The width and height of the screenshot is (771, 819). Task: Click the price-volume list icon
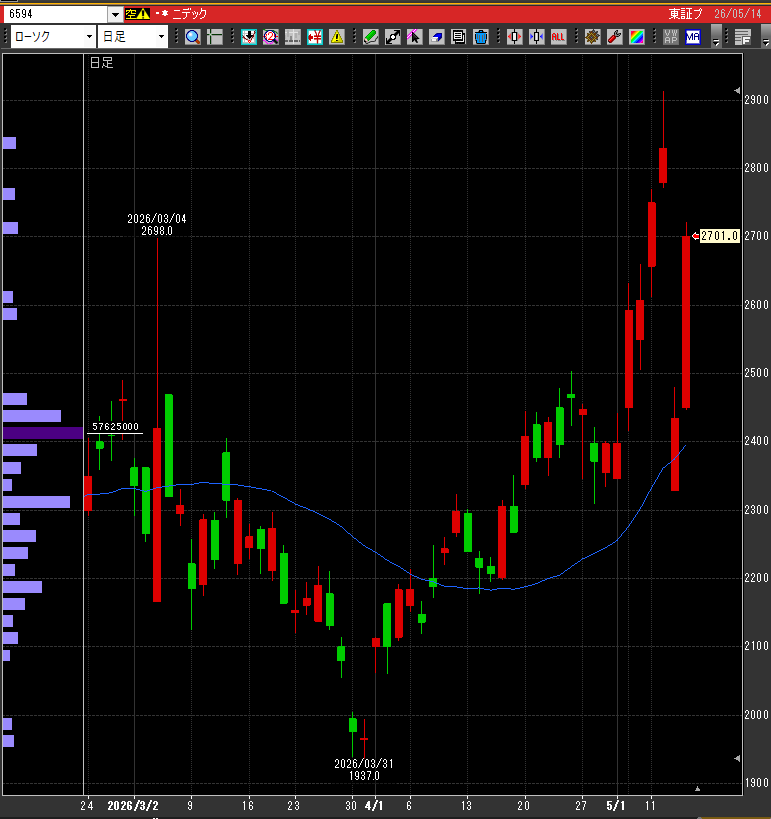tap(742, 37)
